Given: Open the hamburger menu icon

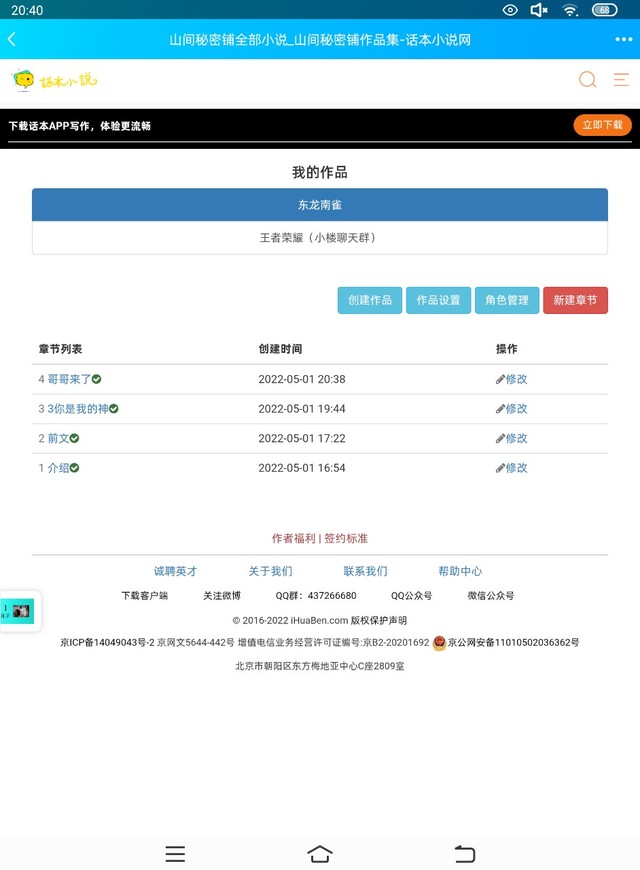Looking at the screenshot, I should coord(621,80).
